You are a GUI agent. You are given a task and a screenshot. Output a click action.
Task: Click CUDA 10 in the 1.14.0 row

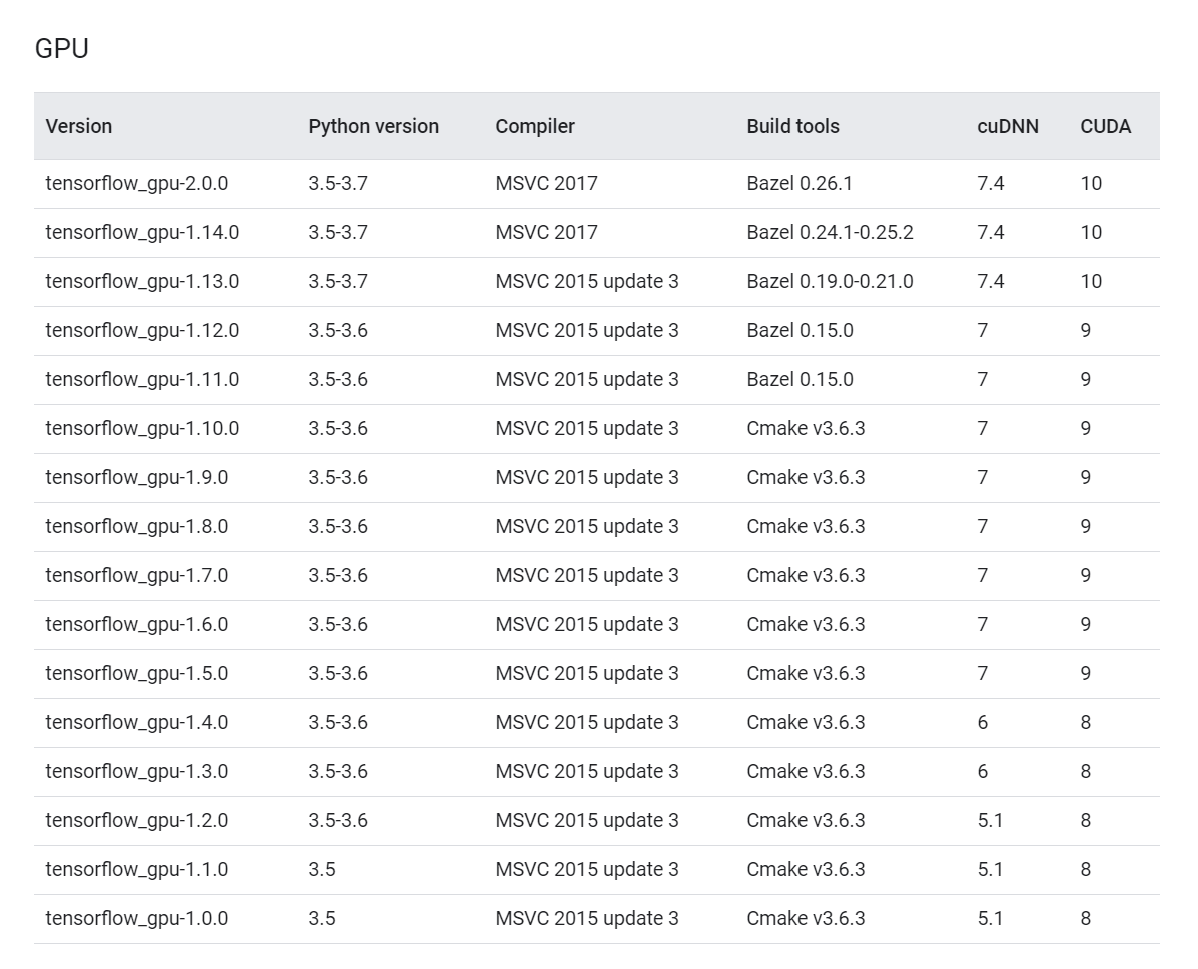click(1091, 232)
